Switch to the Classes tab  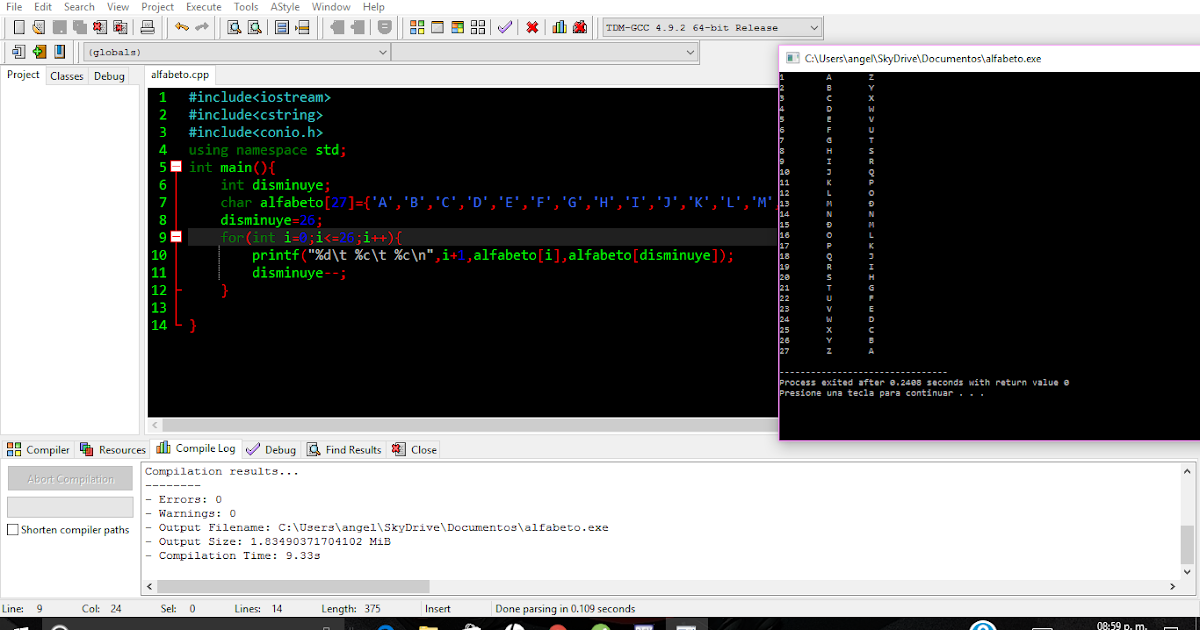pyautogui.click(x=66, y=75)
